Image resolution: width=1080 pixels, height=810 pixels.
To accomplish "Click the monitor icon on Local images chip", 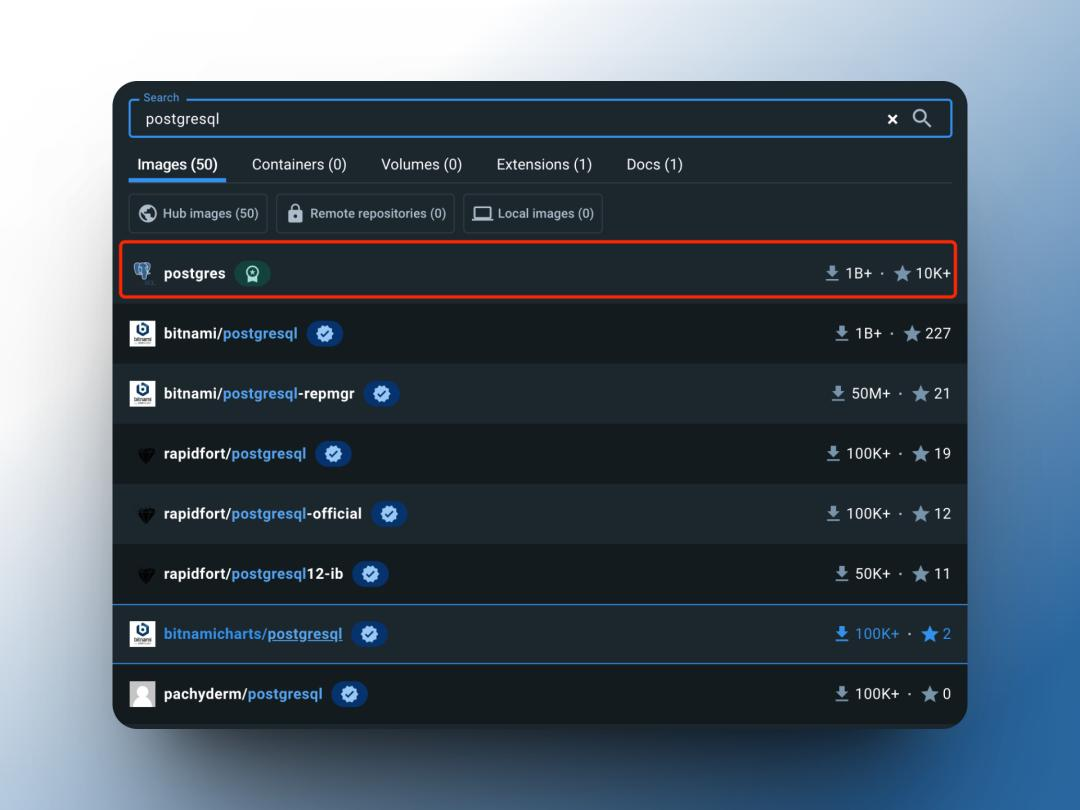I will pyautogui.click(x=482, y=212).
